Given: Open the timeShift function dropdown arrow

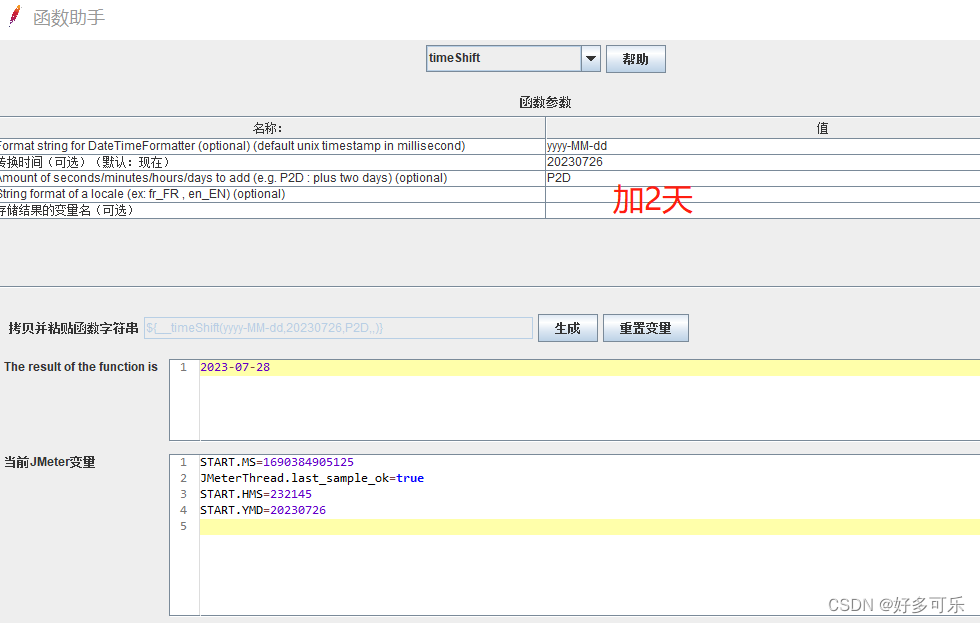Looking at the screenshot, I should (591, 59).
